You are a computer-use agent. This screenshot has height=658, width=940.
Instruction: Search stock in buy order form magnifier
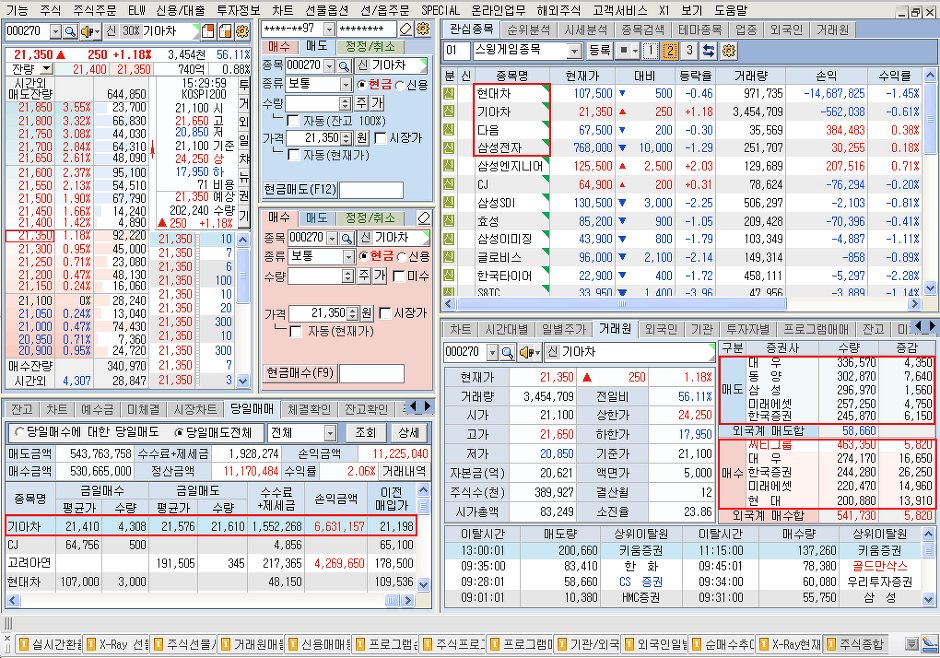[x=347, y=238]
